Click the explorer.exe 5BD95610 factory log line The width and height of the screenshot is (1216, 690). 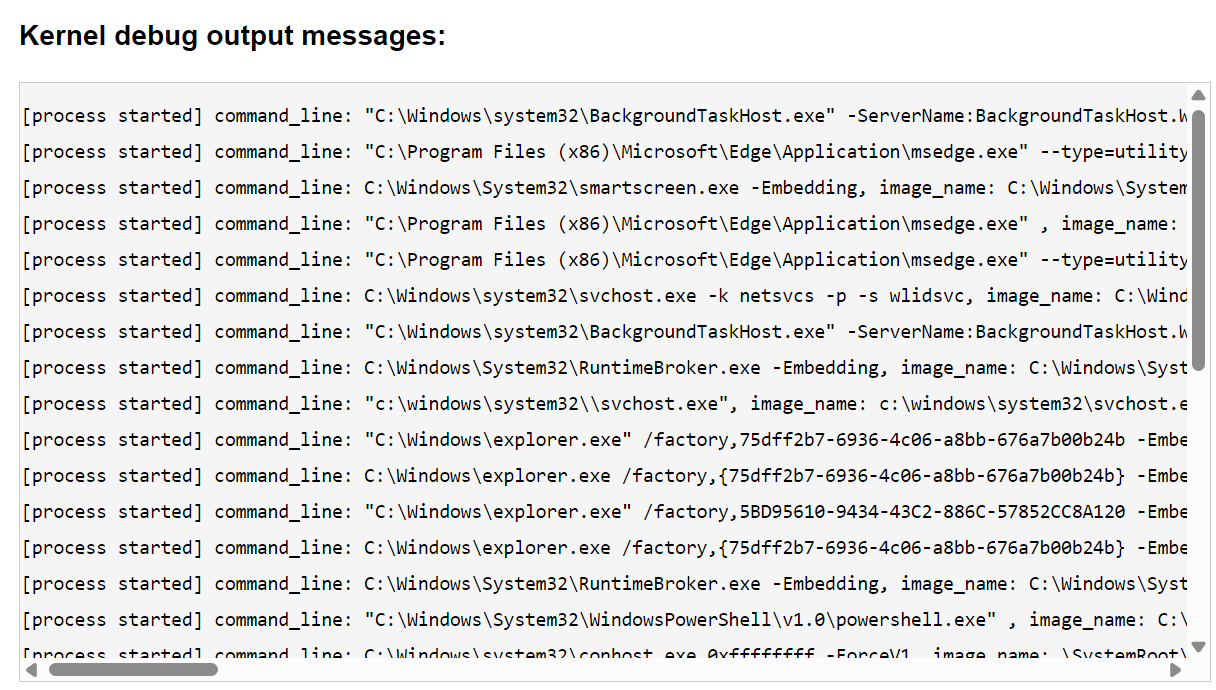coord(600,512)
